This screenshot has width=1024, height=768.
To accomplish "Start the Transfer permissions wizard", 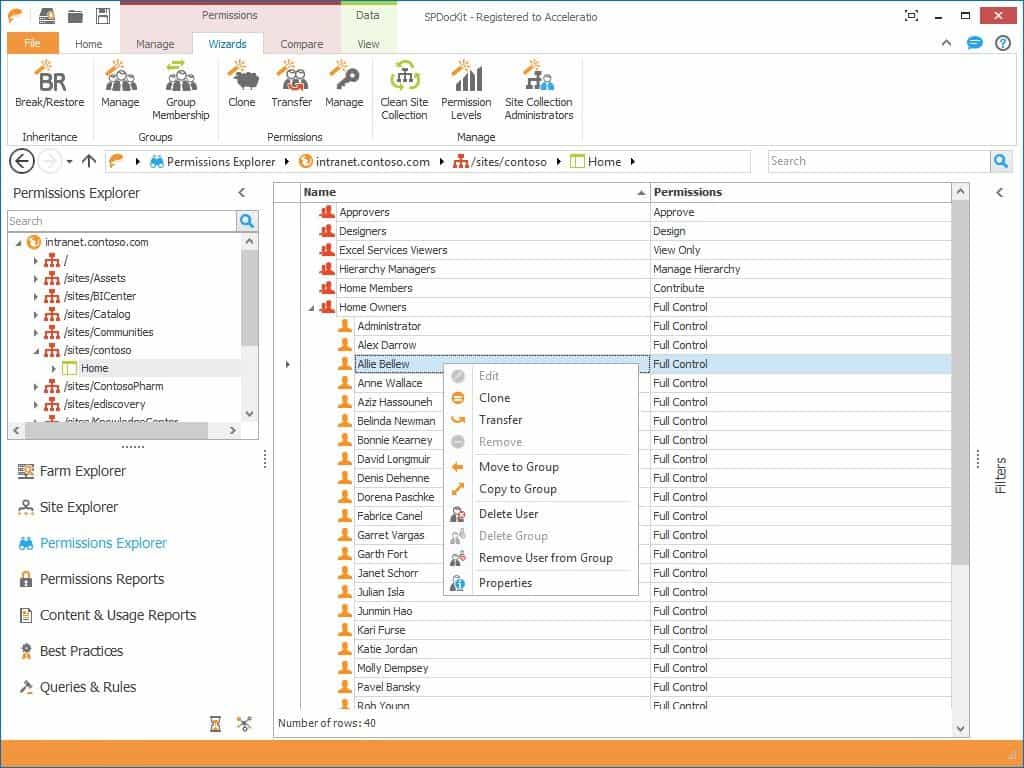I will [x=291, y=84].
